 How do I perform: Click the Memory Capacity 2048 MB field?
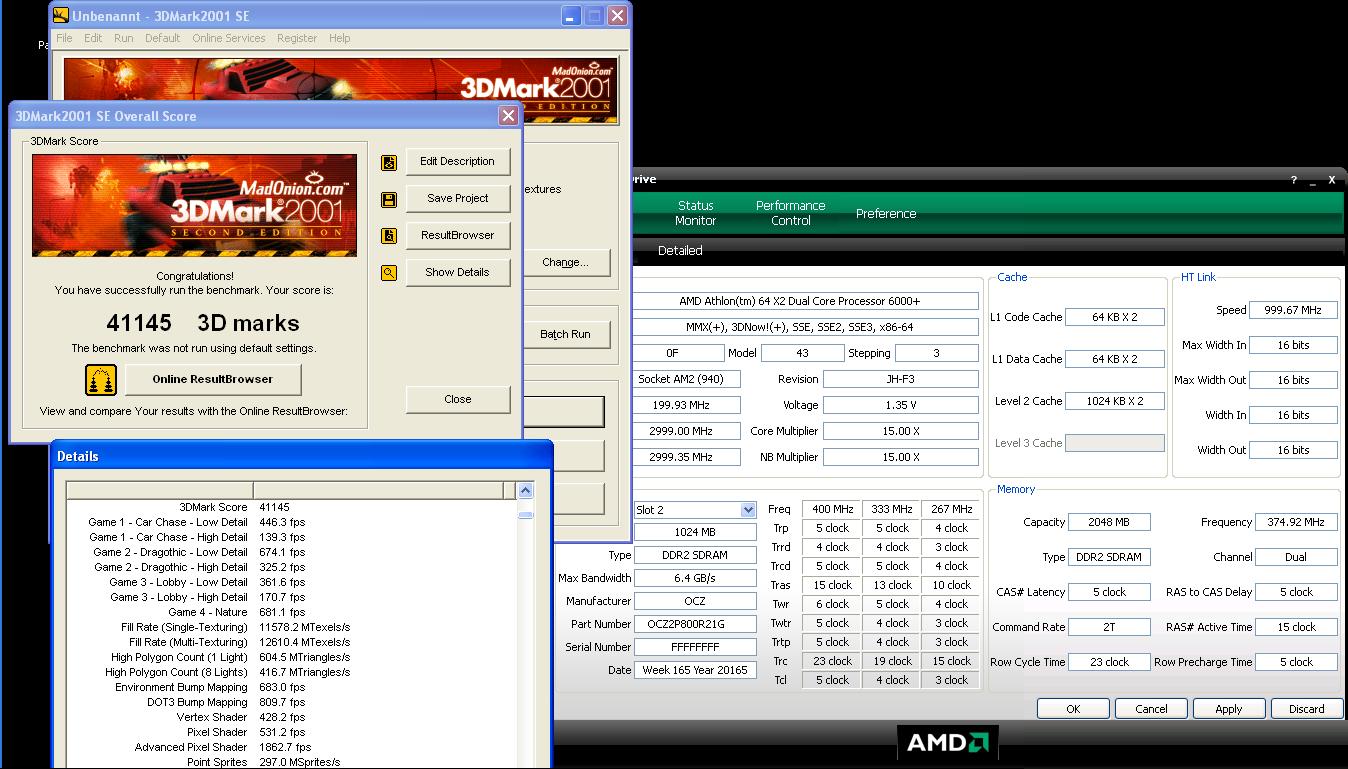coord(1109,522)
